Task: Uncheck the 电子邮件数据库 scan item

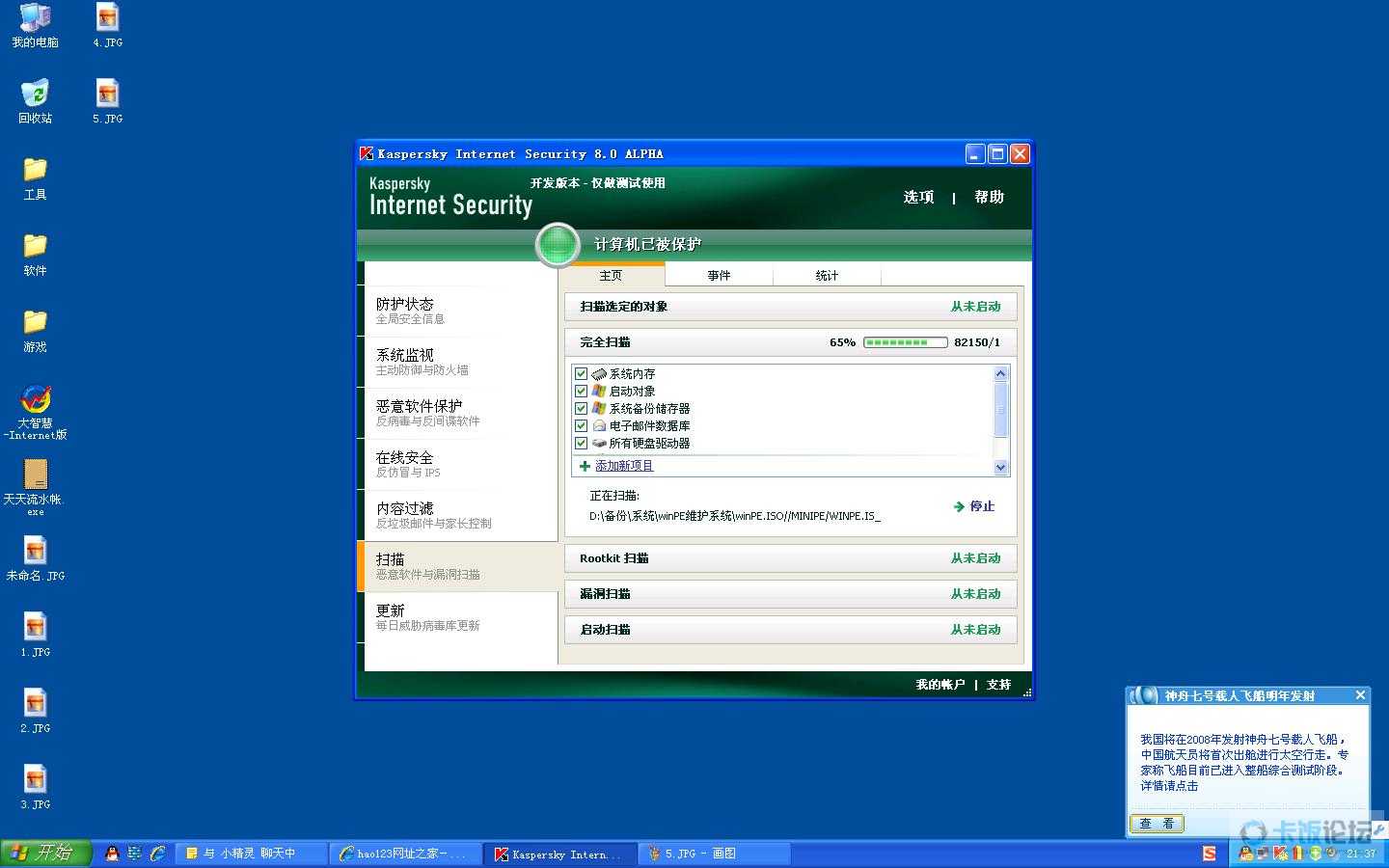Action: (x=581, y=425)
